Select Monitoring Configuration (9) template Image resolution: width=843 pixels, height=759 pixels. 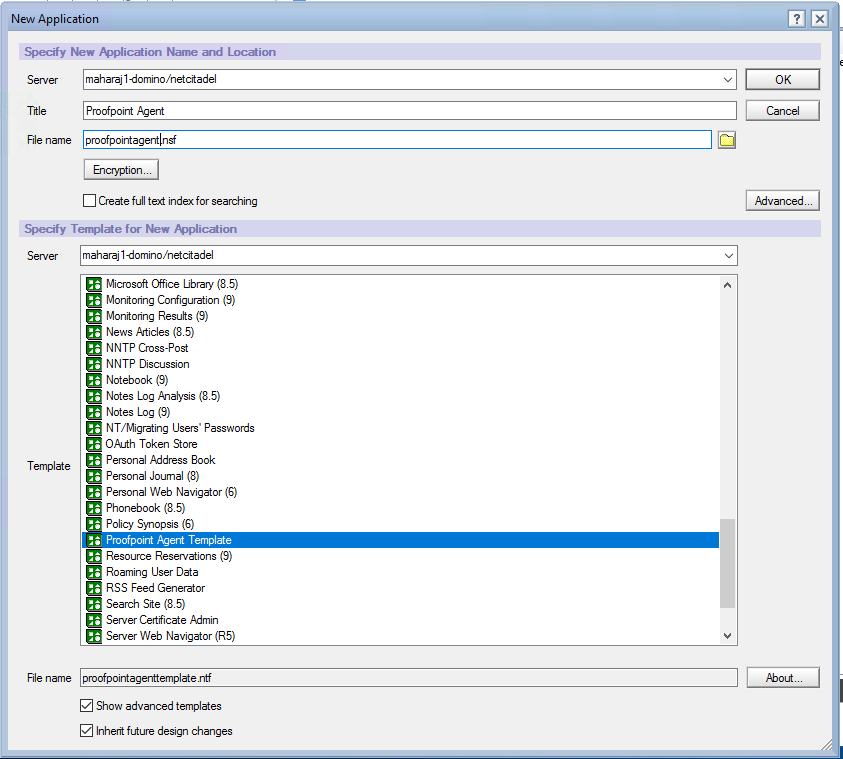(x=400, y=300)
